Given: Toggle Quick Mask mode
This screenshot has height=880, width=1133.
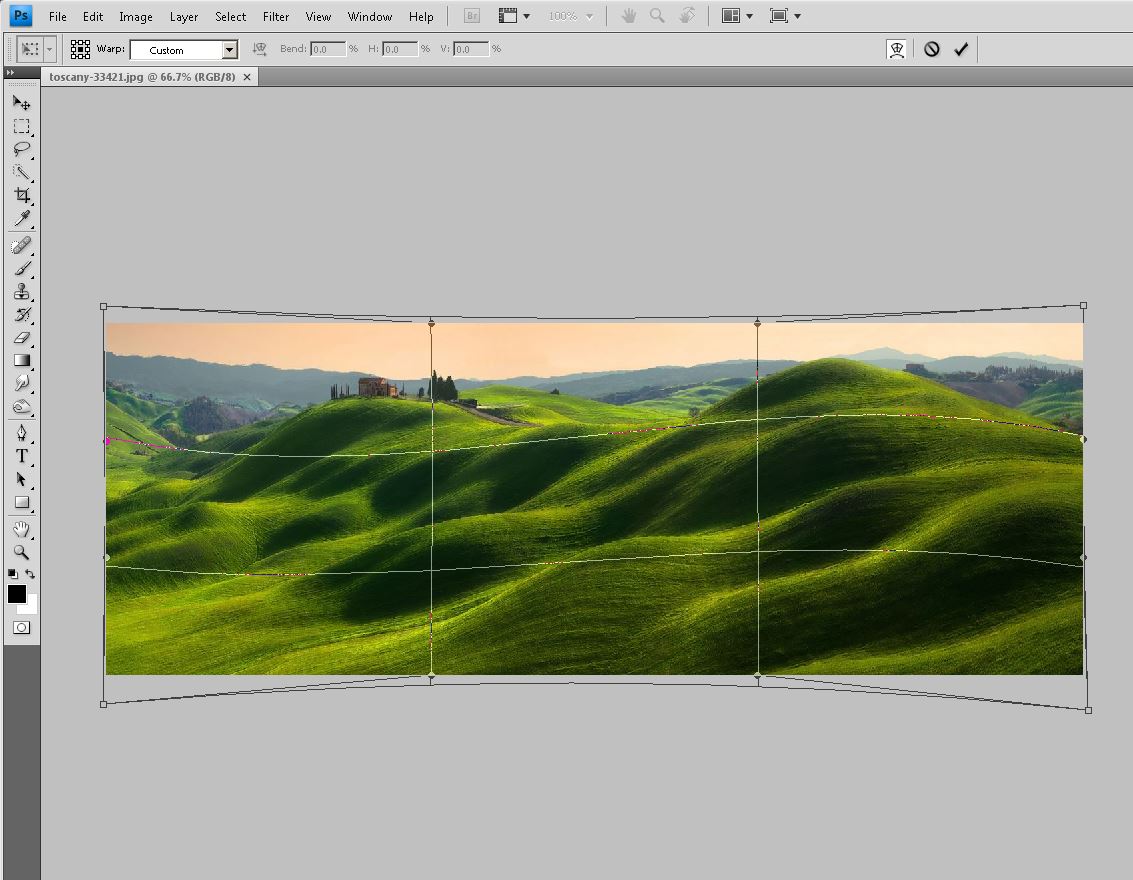Looking at the screenshot, I should pyautogui.click(x=21, y=627).
